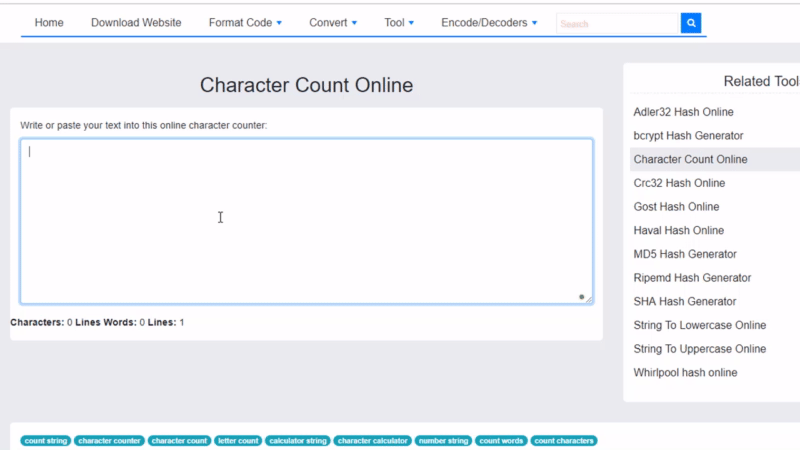
Task: Go to the Home page
Action: (49, 23)
